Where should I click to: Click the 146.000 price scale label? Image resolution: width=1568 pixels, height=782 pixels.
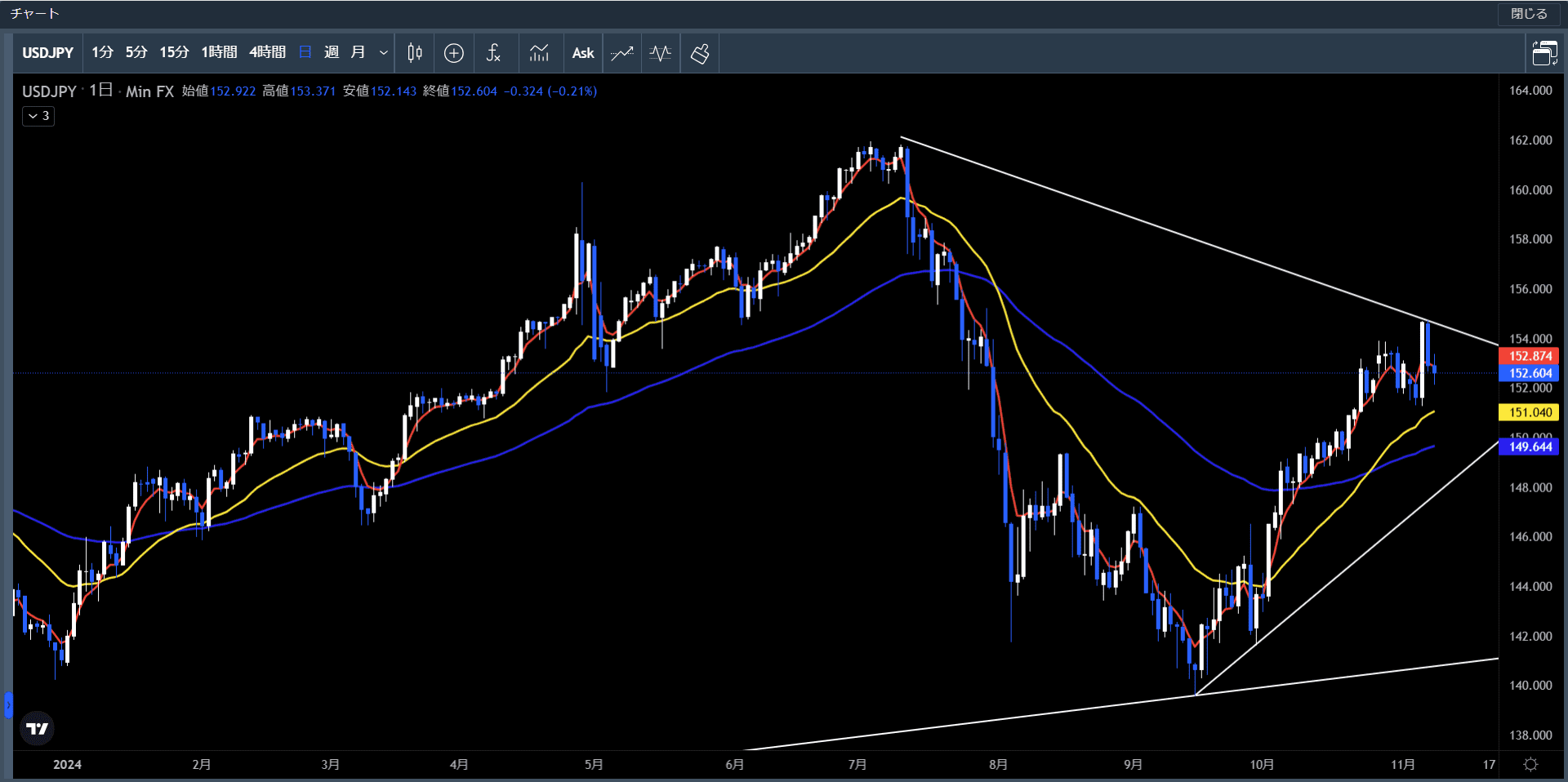click(x=1530, y=537)
